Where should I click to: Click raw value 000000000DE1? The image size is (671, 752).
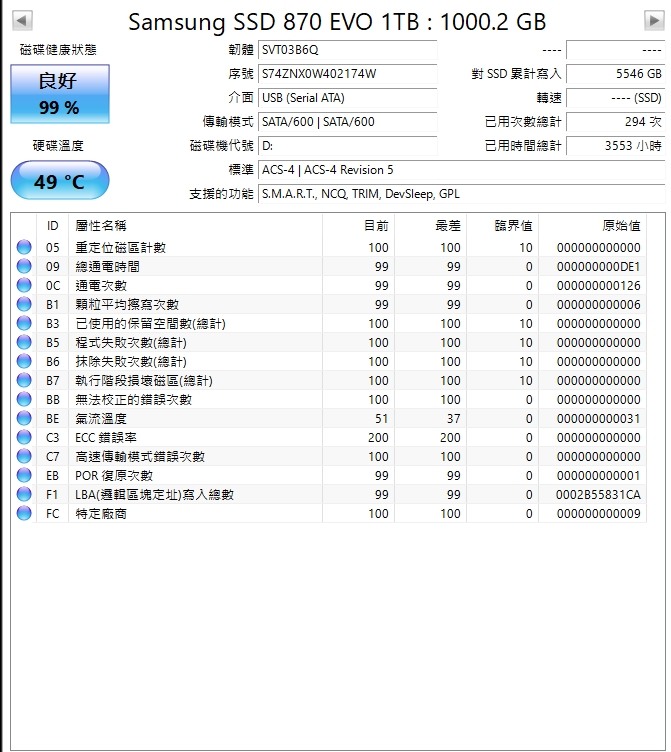pyautogui.click(x=599, y=267)
